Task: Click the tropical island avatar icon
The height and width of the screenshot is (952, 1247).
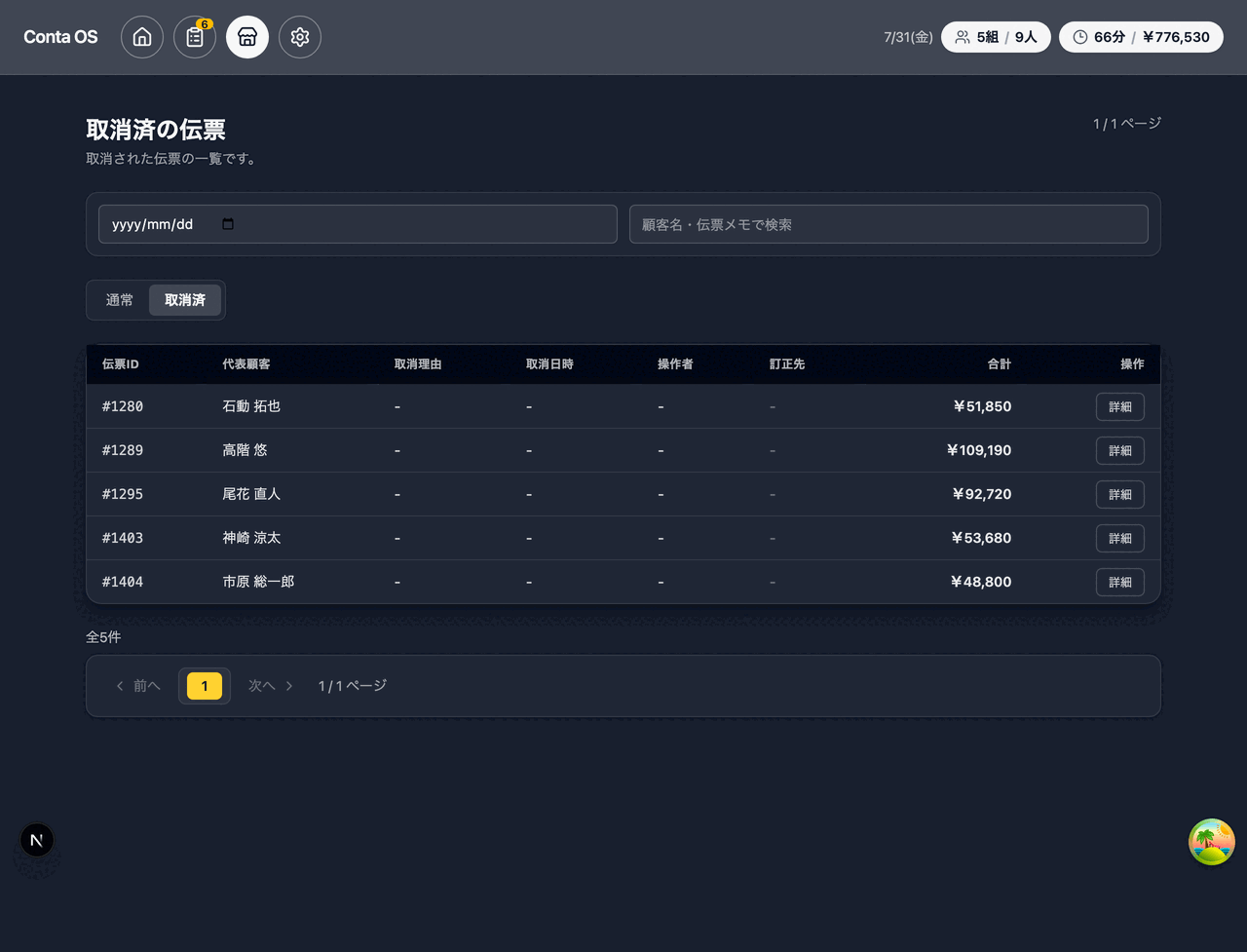Action: (x=1212, y=842)
